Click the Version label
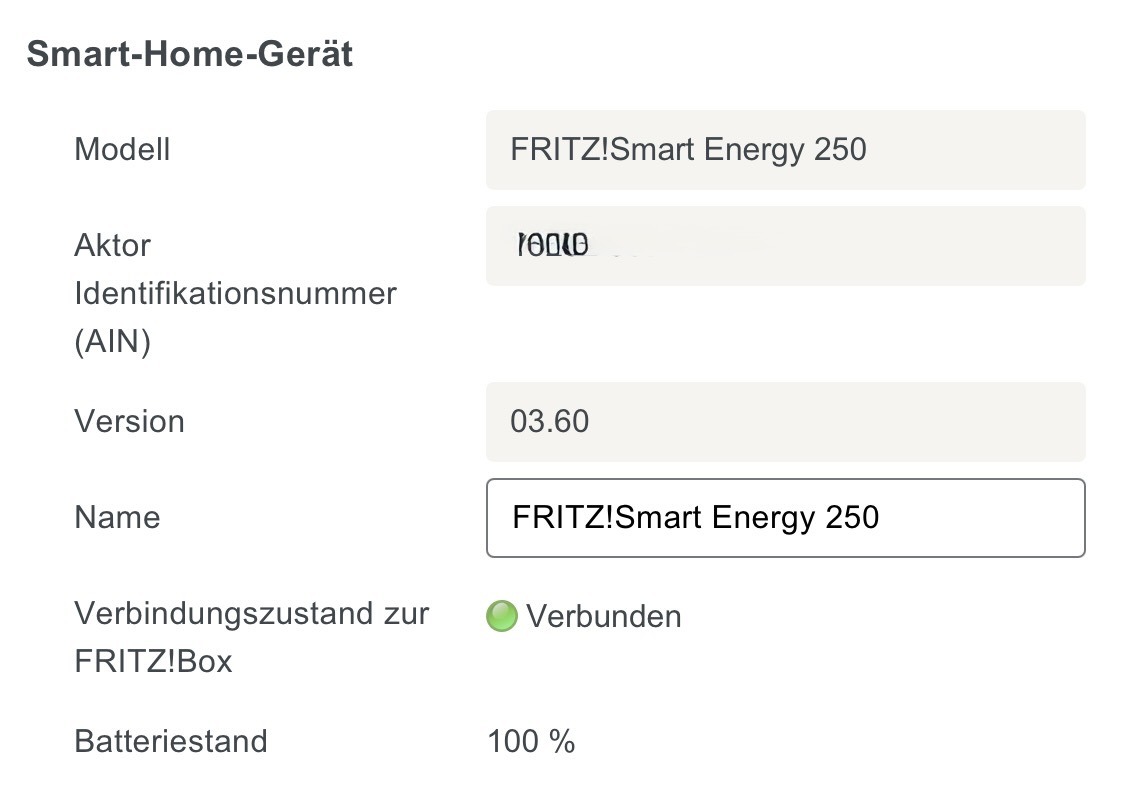The height and width of the screenshot is (786, 1130). (x=129, y=421)
